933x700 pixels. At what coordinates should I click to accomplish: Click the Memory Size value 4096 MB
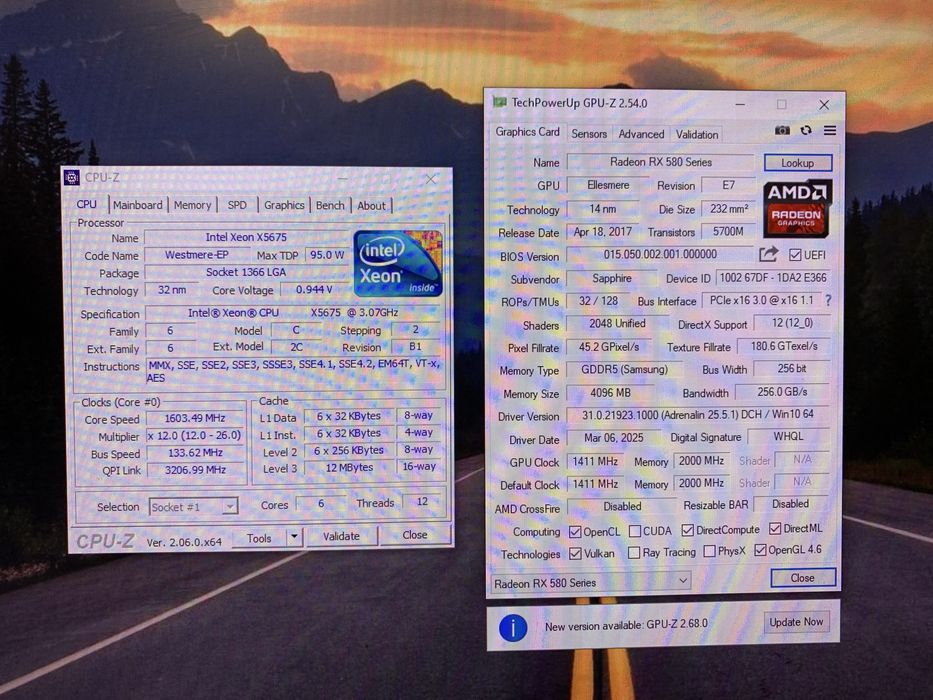pyautogui.click(x=610, y=393)
